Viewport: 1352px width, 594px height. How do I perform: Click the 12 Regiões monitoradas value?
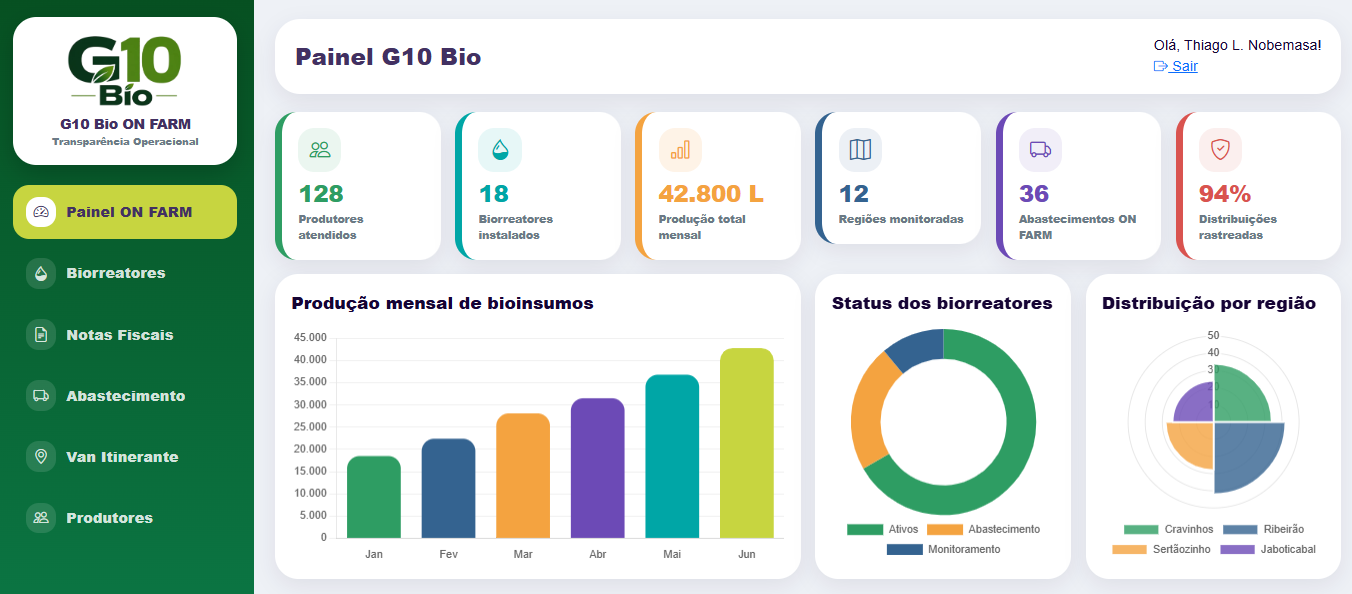854,193
